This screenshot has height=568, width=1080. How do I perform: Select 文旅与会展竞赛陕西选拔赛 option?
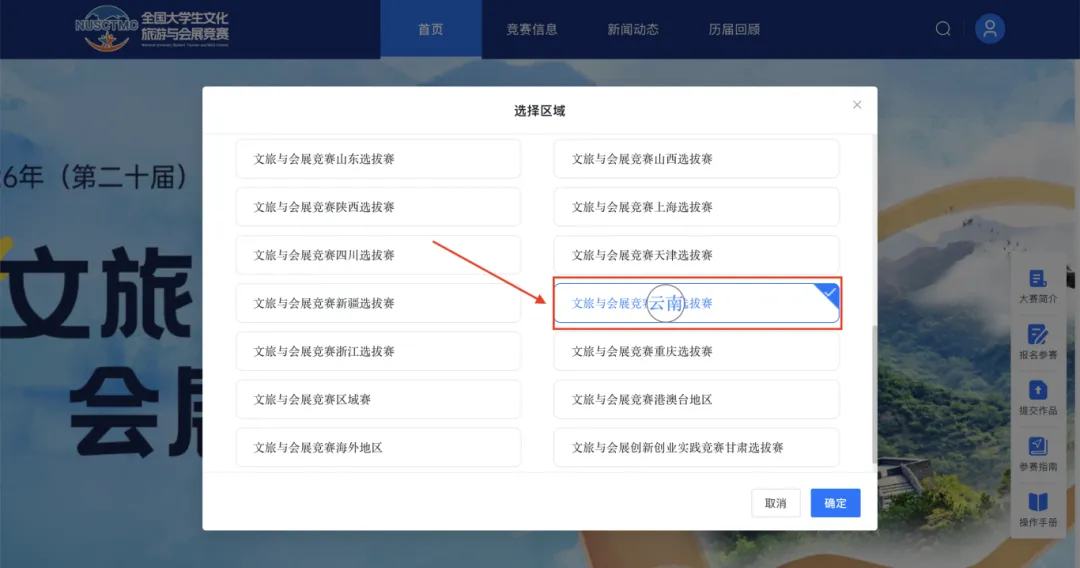378,207
